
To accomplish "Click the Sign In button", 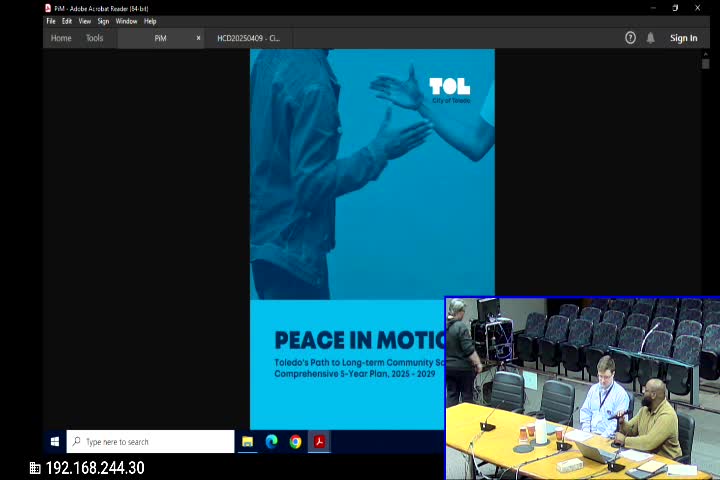I will pyautogui.click(x=683, y=38).
